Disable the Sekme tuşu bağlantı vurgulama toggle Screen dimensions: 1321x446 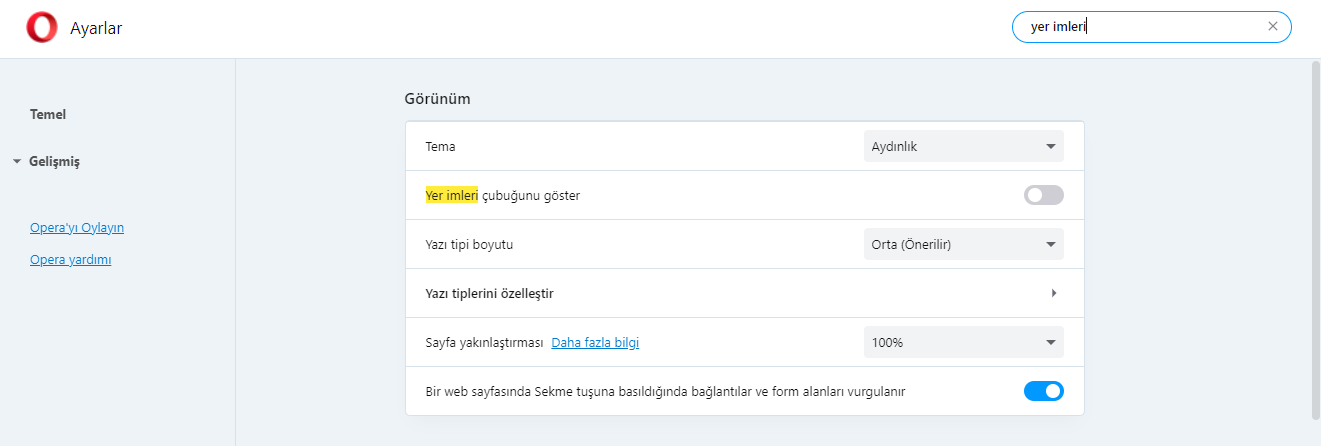1043,391
